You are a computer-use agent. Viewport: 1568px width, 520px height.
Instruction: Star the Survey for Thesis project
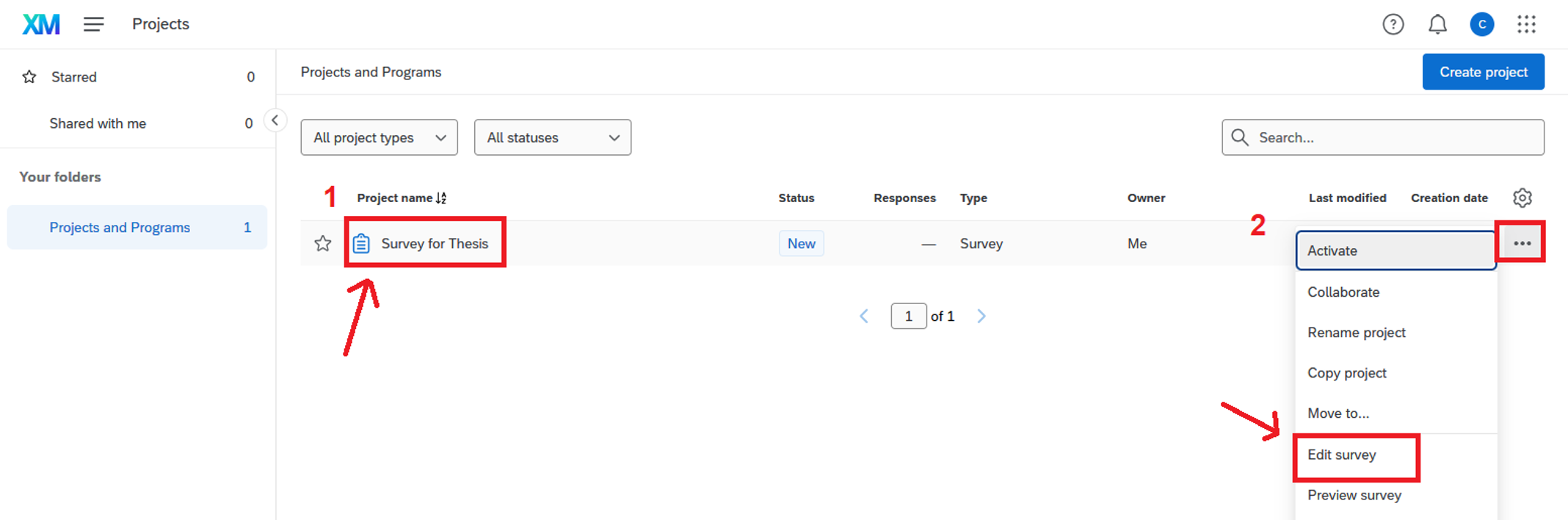322,243
